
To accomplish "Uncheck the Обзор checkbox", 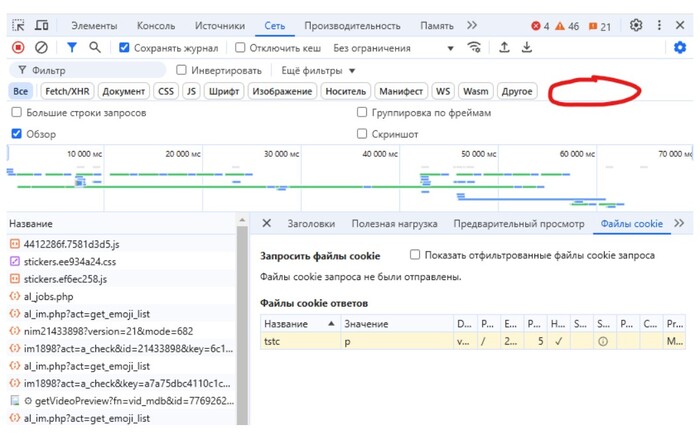I will [17, 134].
